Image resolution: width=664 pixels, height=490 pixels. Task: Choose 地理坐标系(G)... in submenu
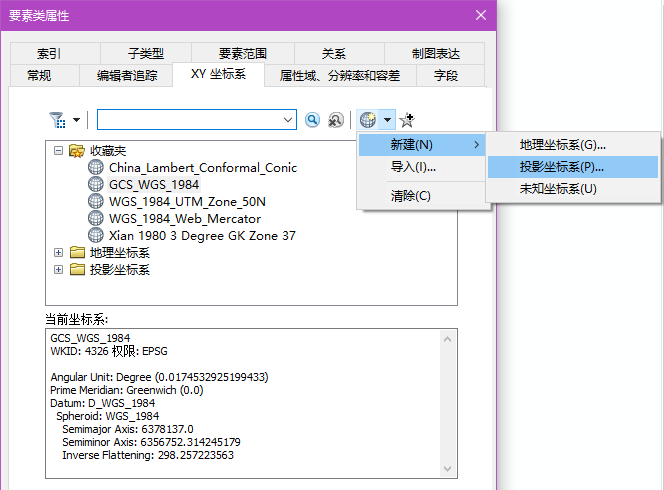573,145
